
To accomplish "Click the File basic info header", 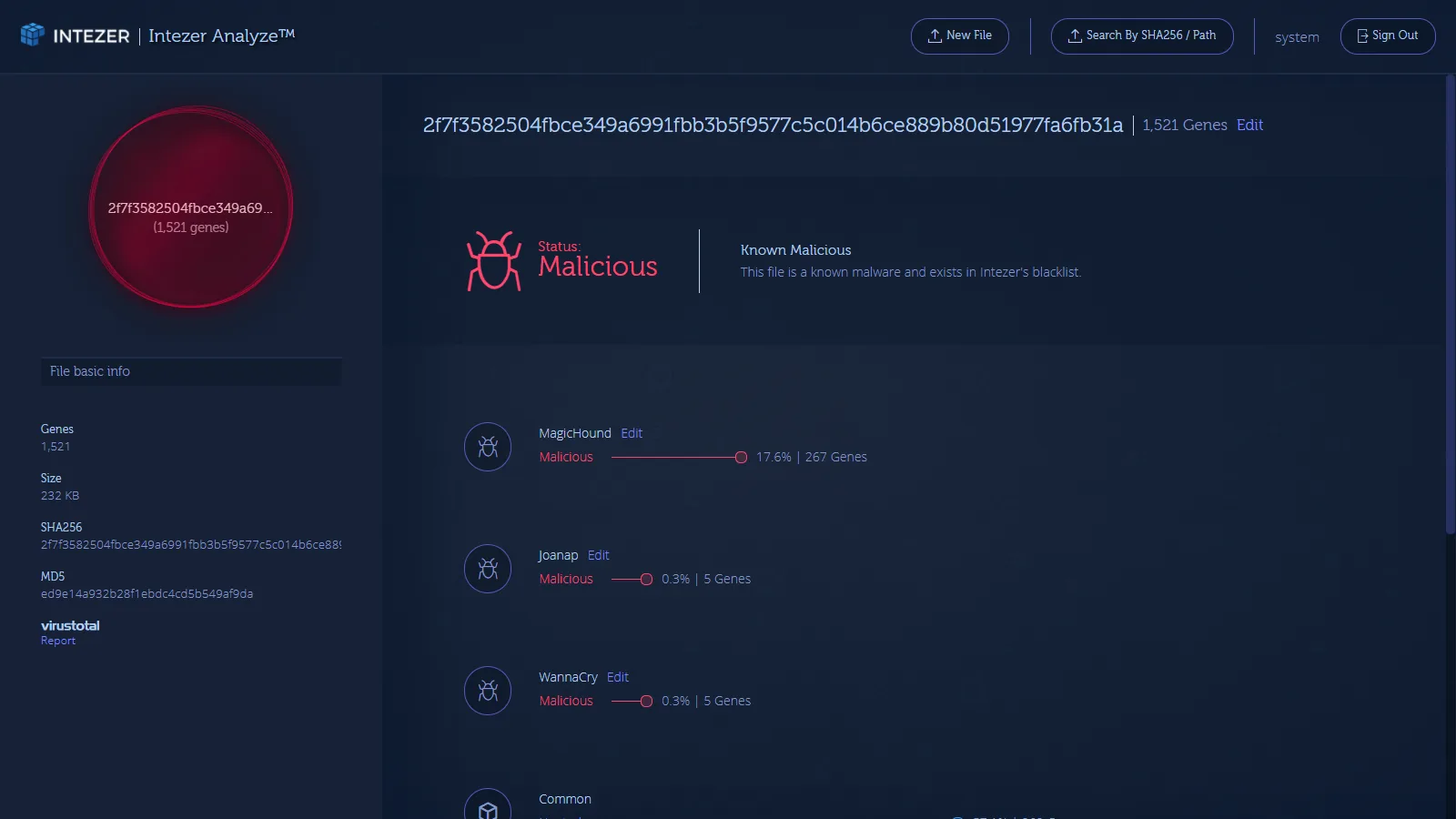I will pyautogui.click(x=191, y=371).
